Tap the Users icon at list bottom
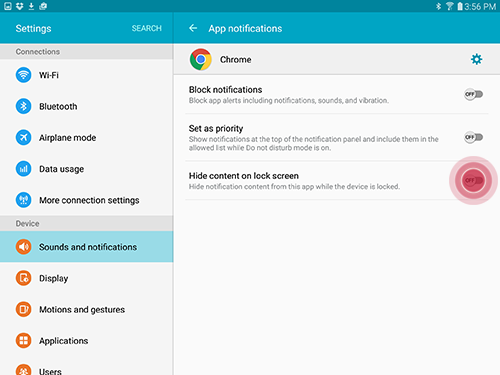The height and width of the screenshot is (375, 500). 23,369
